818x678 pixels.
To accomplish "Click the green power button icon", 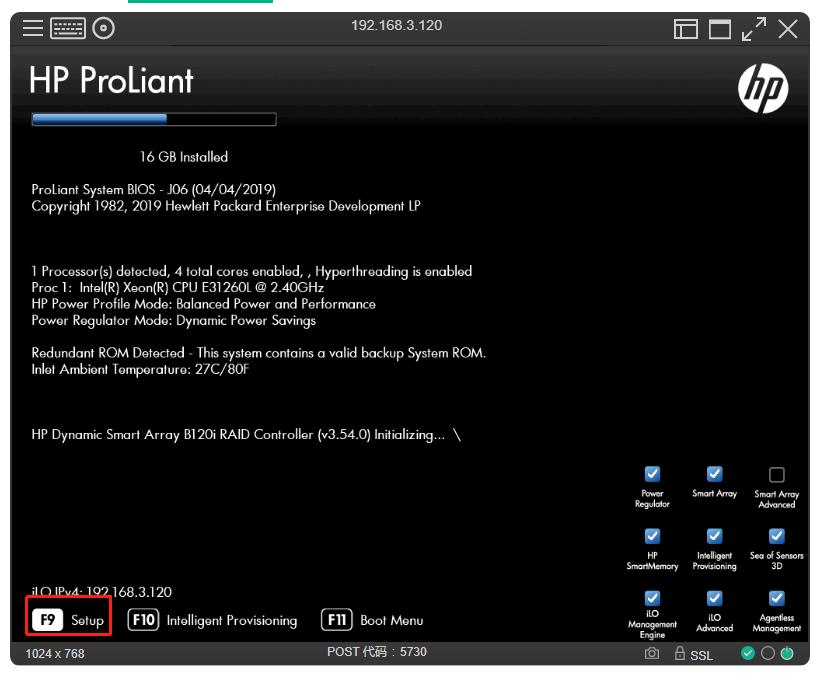I will point(787,653).
